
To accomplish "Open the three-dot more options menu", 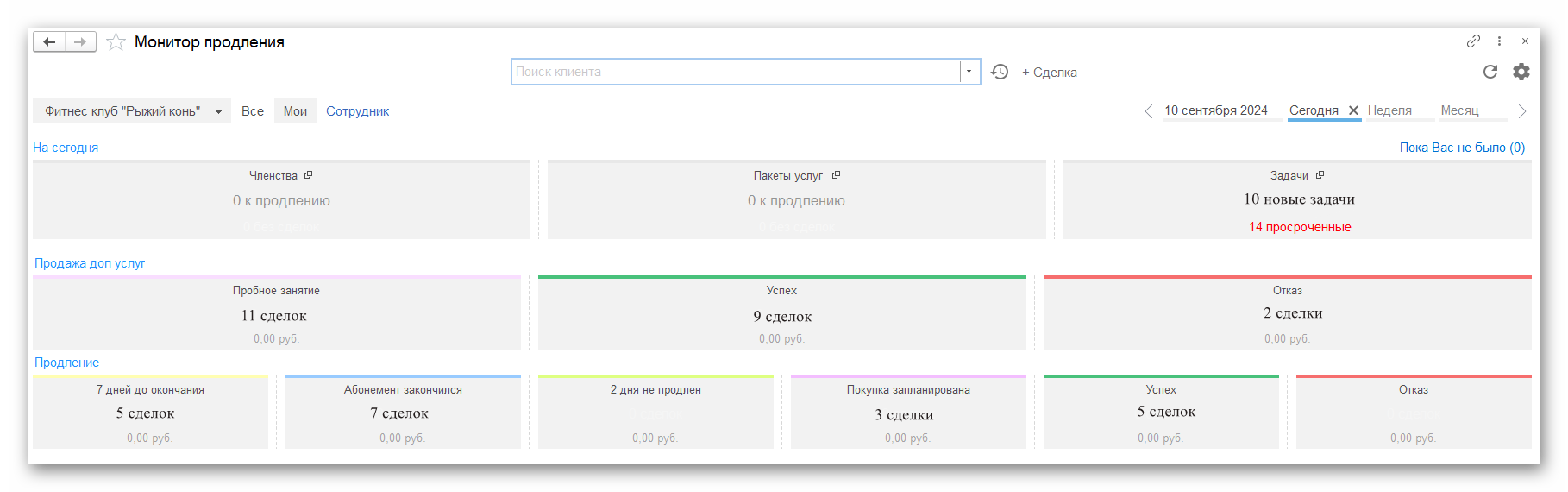I will click(1499, 41).
